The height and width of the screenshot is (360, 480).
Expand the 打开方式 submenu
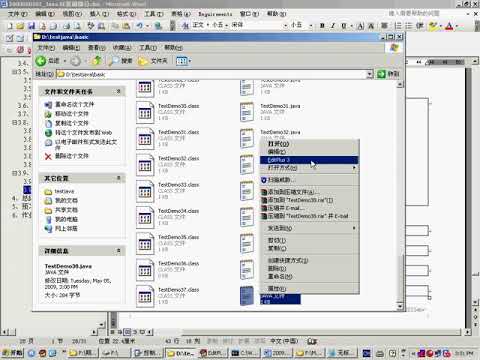coord(309,168)
